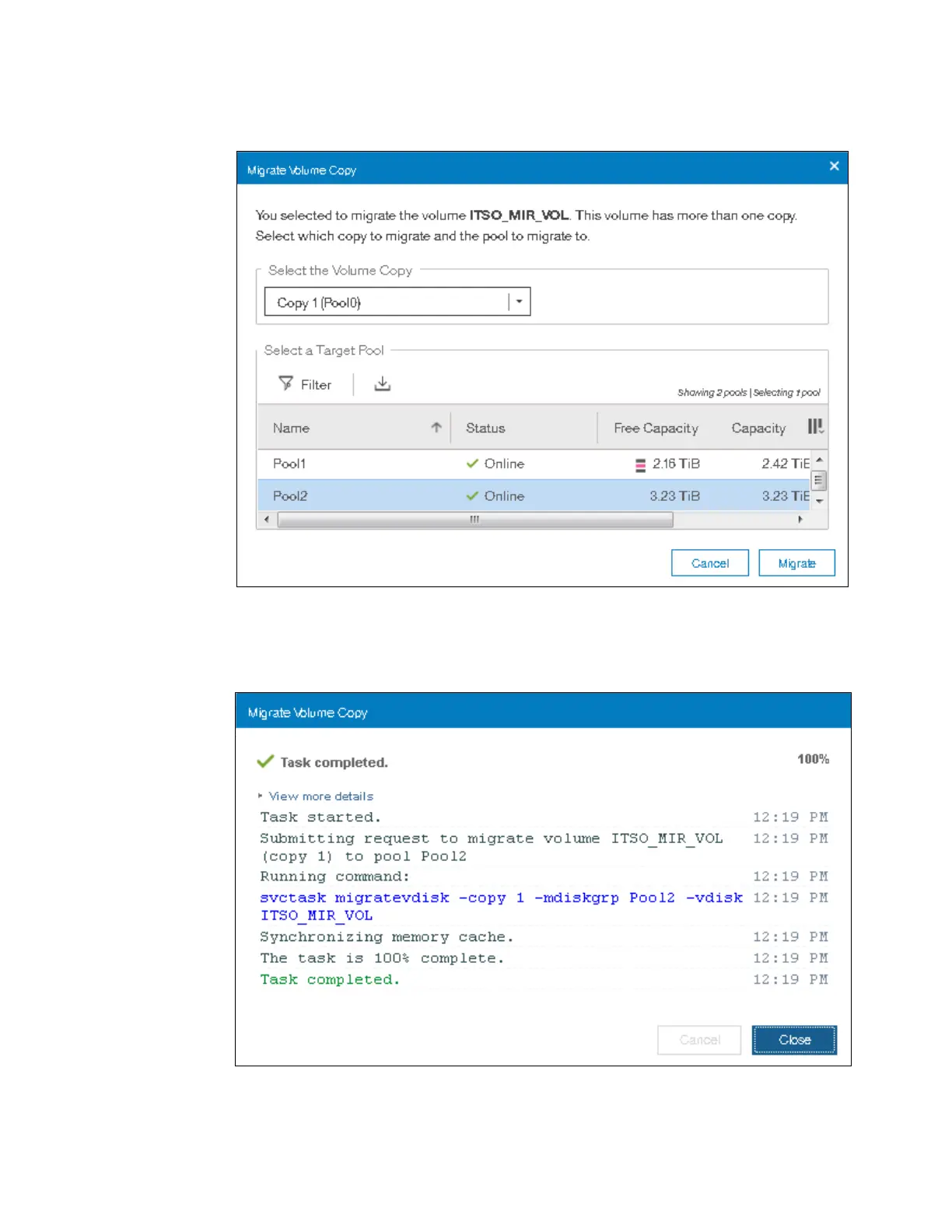Select the Pool2 row

534,495
